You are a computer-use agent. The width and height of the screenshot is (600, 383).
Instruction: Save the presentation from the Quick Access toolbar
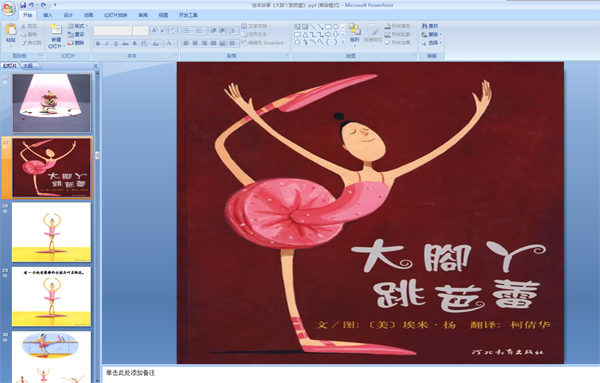[x=23, y=5]
